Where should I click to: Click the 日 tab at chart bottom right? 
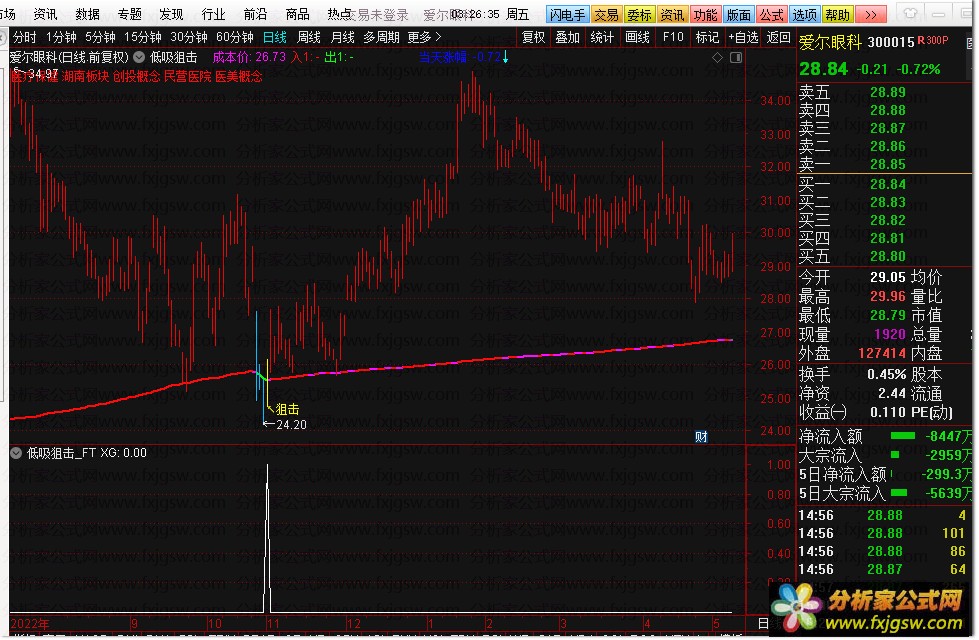point(763,623)
